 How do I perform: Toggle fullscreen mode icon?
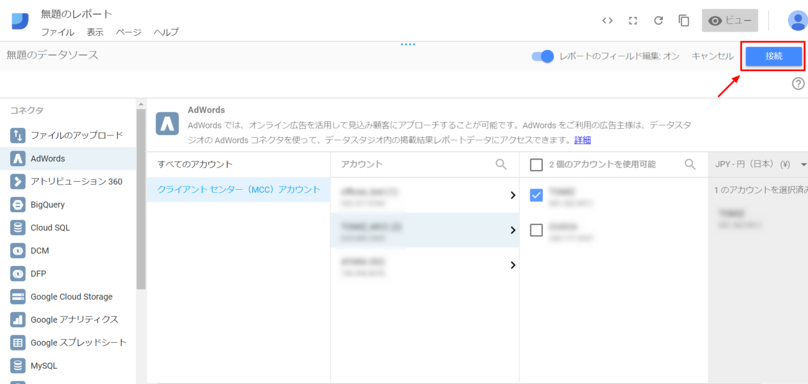(x=633, y=21)
